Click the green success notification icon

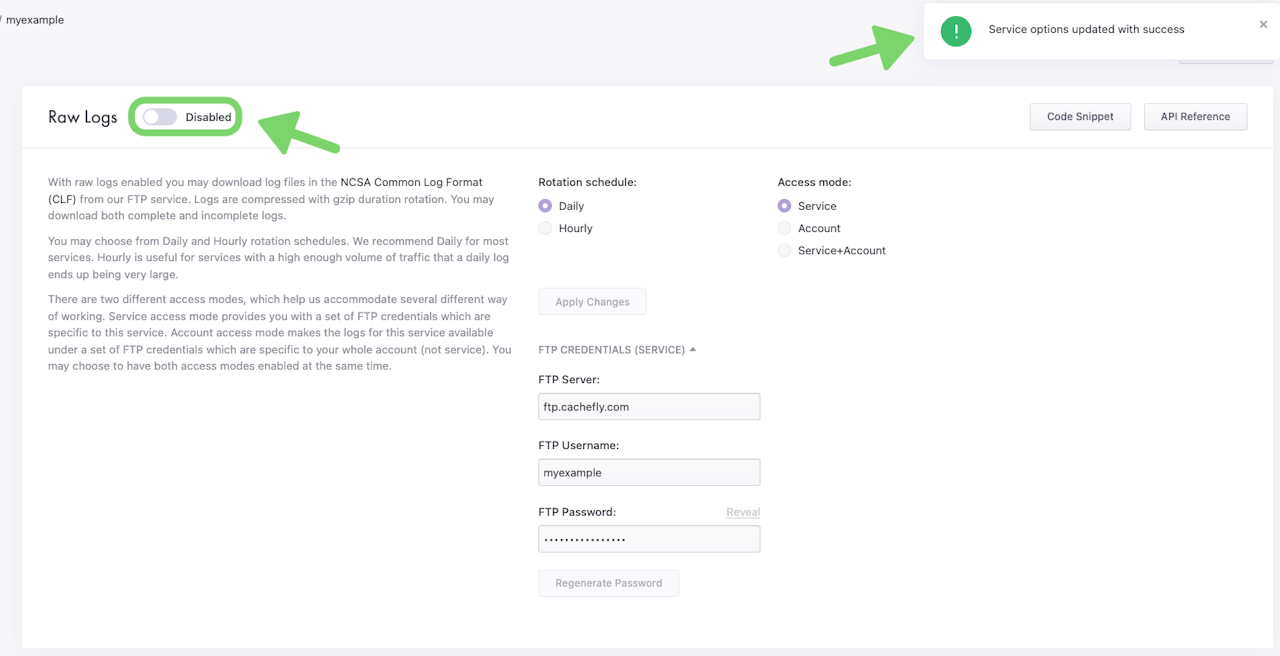click(956, 31)
